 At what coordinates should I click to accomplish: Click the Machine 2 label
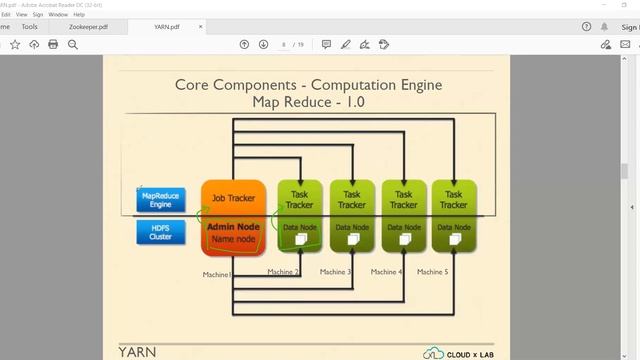(283, 272)
